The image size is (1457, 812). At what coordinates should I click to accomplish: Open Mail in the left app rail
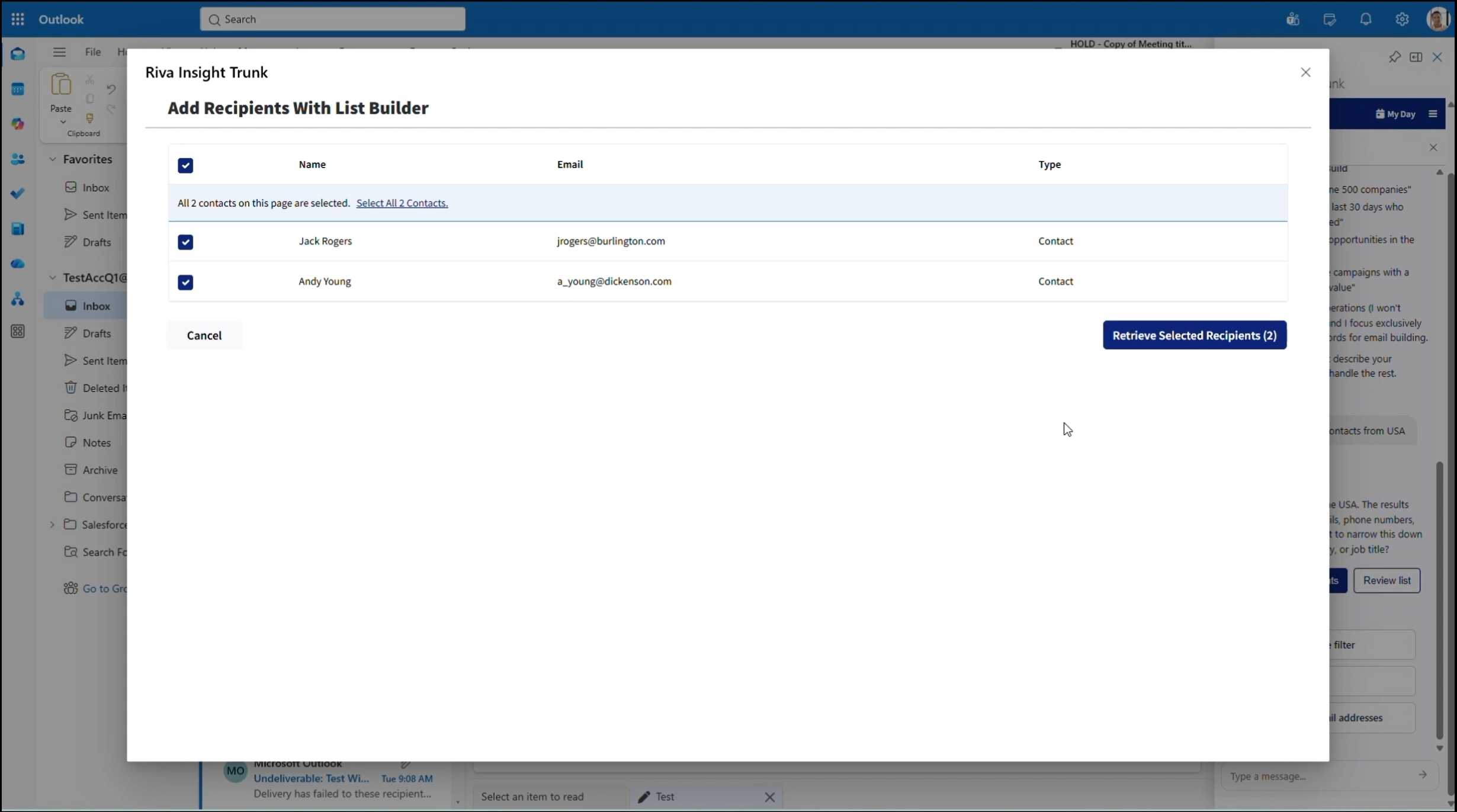[18, 54]
